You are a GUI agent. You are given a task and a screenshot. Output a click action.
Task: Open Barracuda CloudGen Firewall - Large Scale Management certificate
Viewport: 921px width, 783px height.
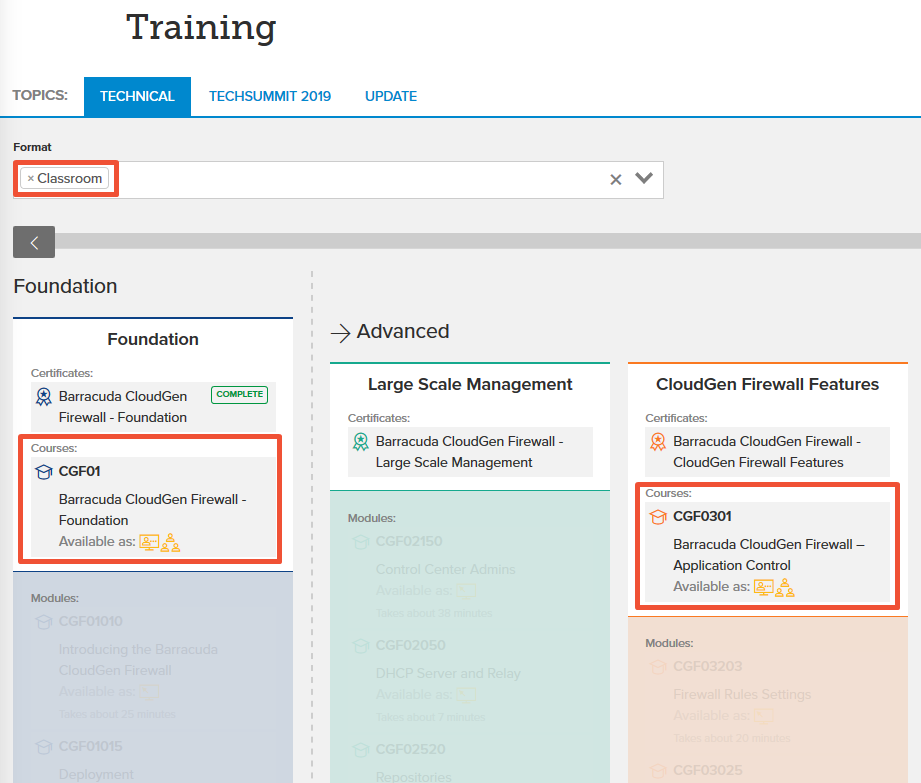point(469,452)
